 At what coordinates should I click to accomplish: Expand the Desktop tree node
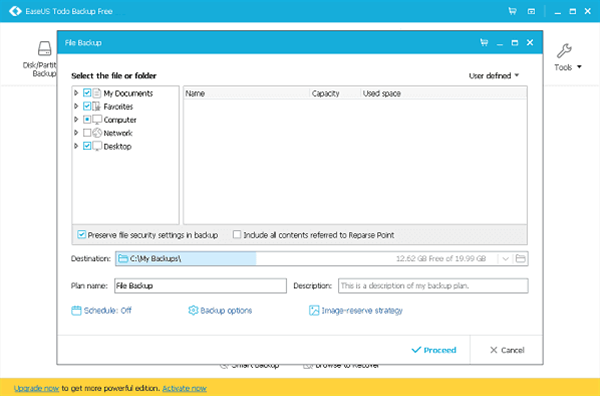coord(76,146)
